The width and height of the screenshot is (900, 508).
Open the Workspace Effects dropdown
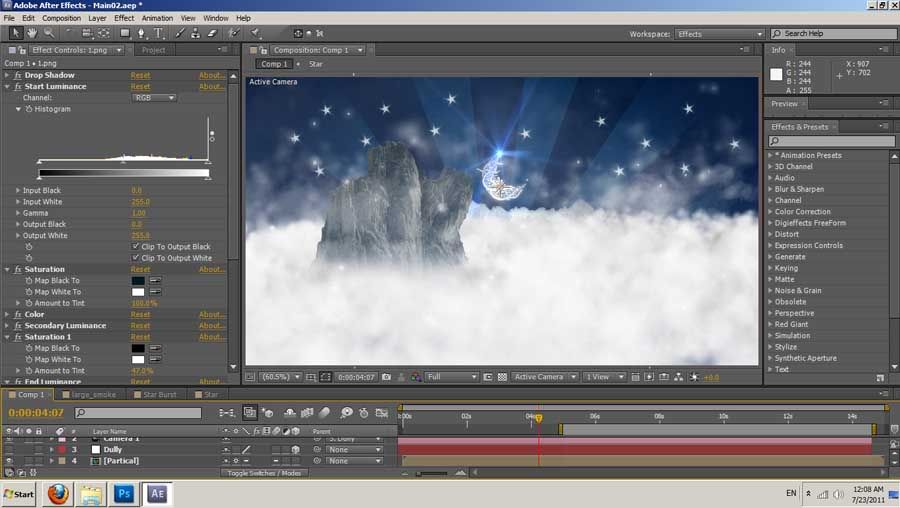click(x=719, y=34)
